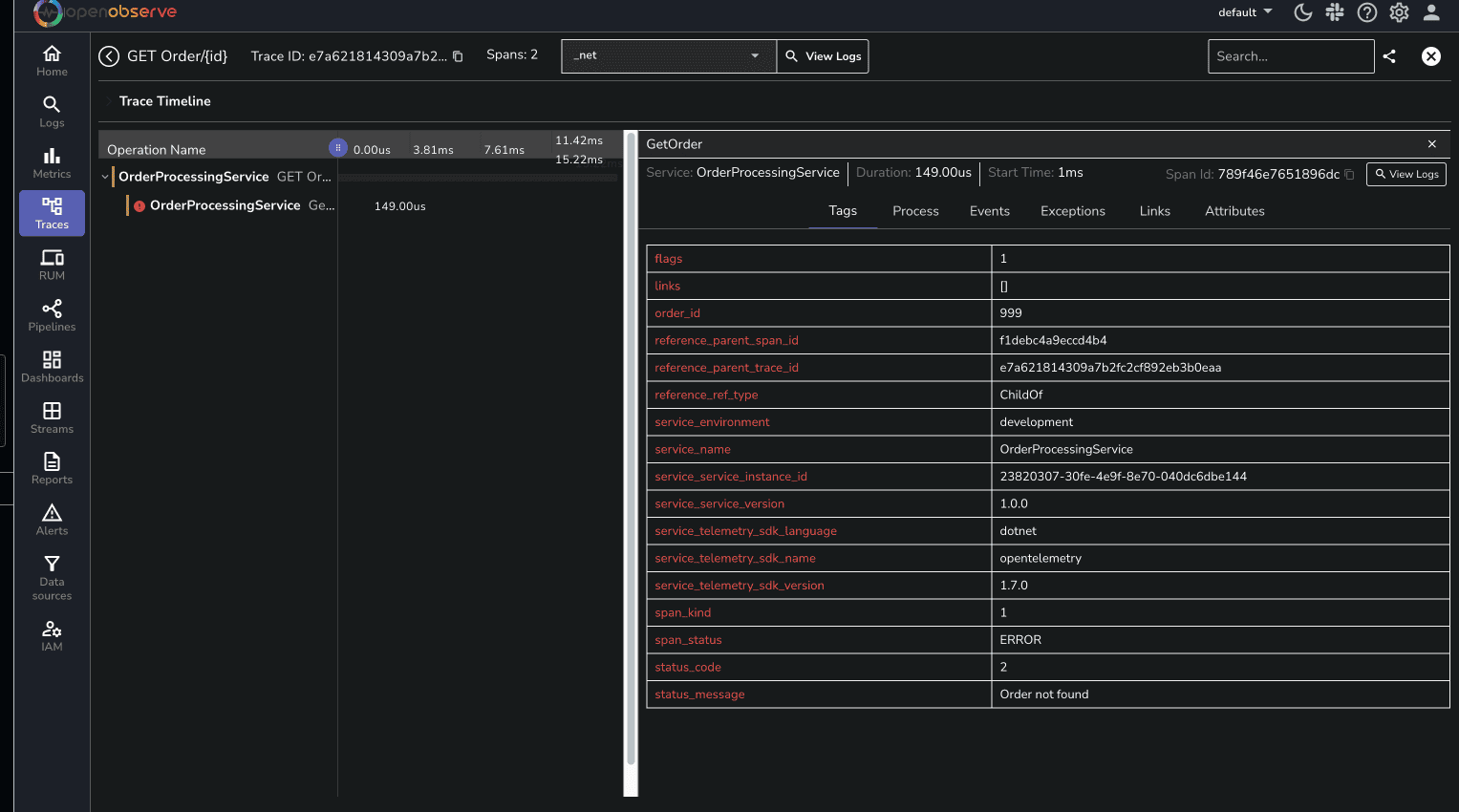Click View Logs next to stream selector

[823, 56]
